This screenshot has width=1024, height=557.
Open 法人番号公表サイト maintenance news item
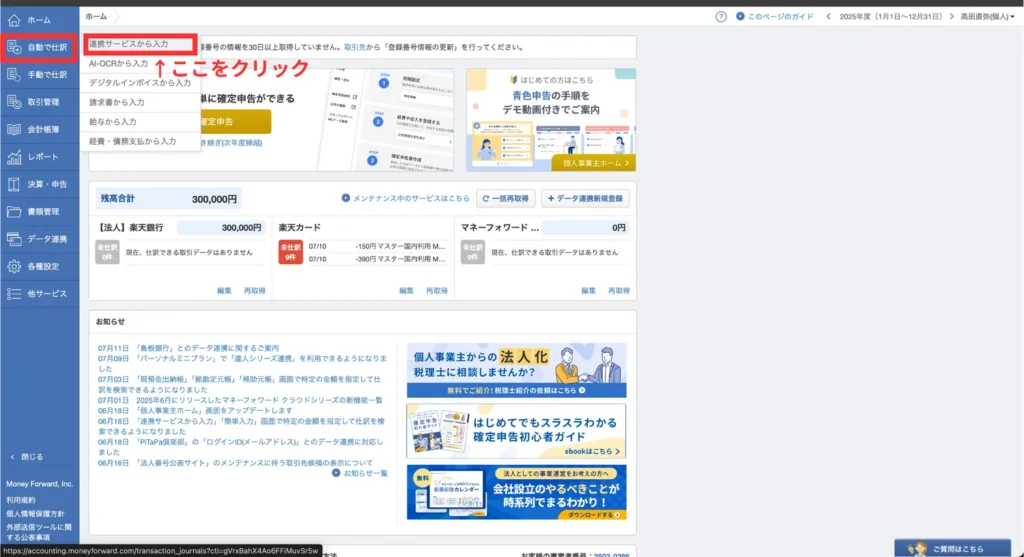coord(235,463)
